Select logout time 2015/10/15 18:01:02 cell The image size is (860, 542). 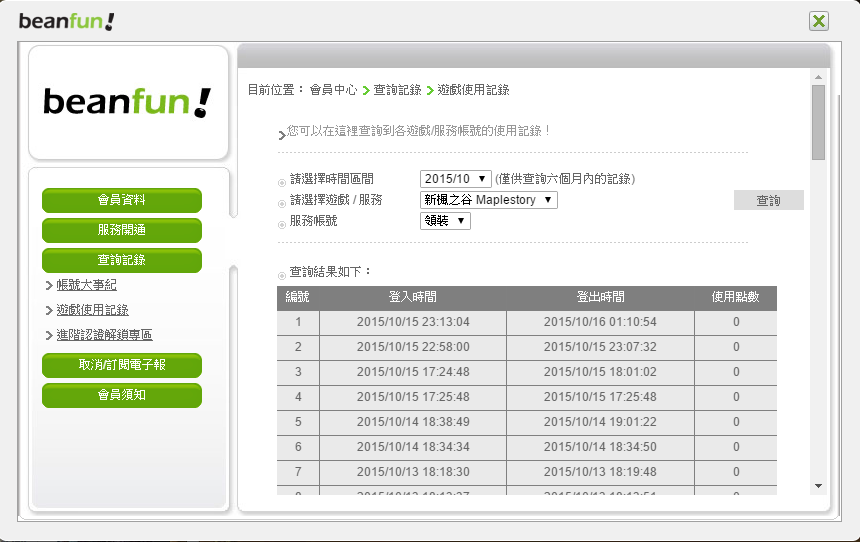pos(600,372)
